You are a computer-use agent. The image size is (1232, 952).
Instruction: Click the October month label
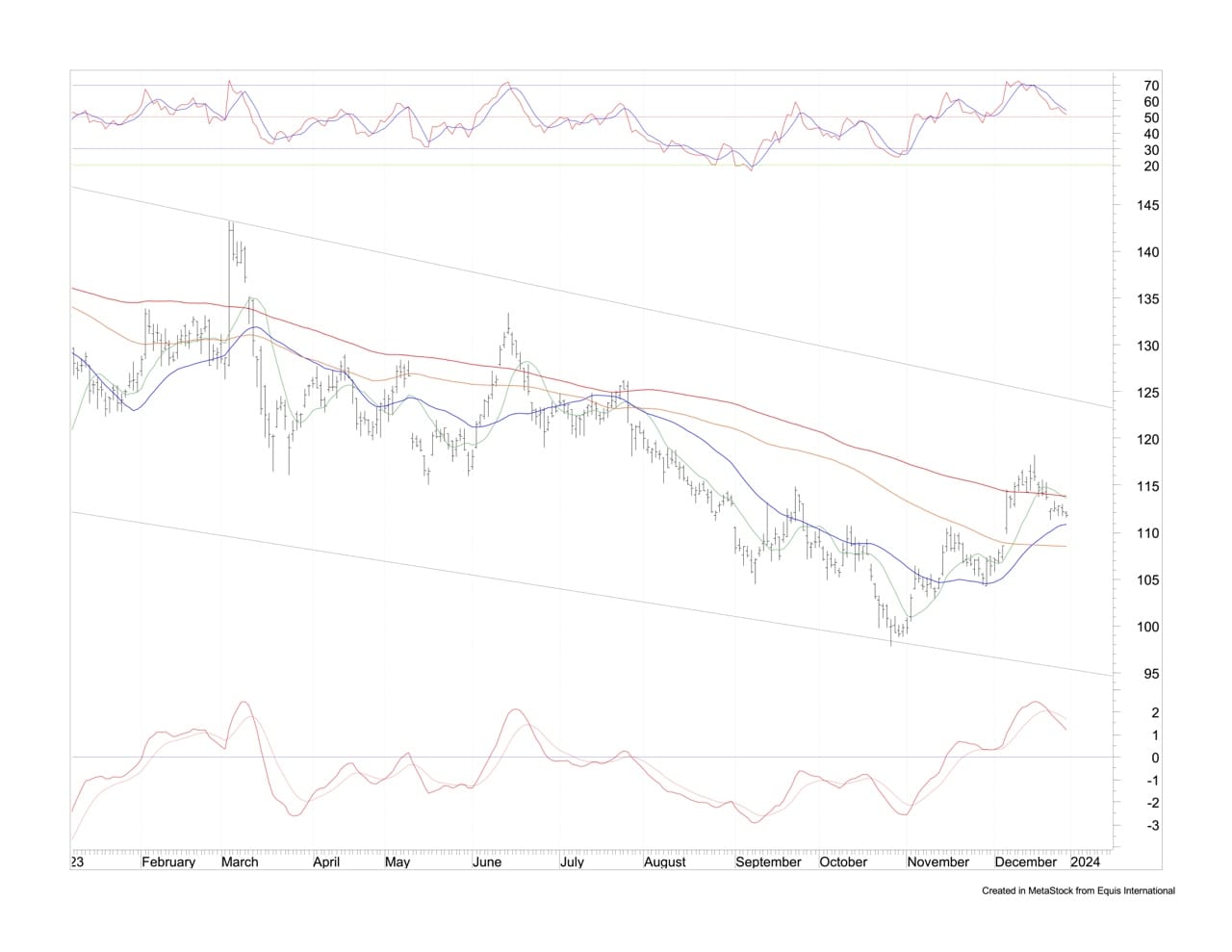pyautogui.click(x=843, y=862)
